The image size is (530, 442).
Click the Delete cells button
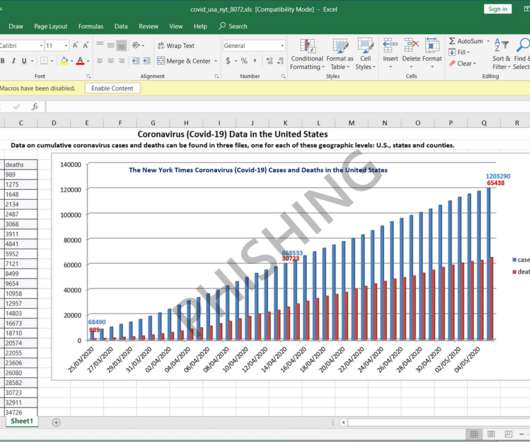click(x=411, y=54)
